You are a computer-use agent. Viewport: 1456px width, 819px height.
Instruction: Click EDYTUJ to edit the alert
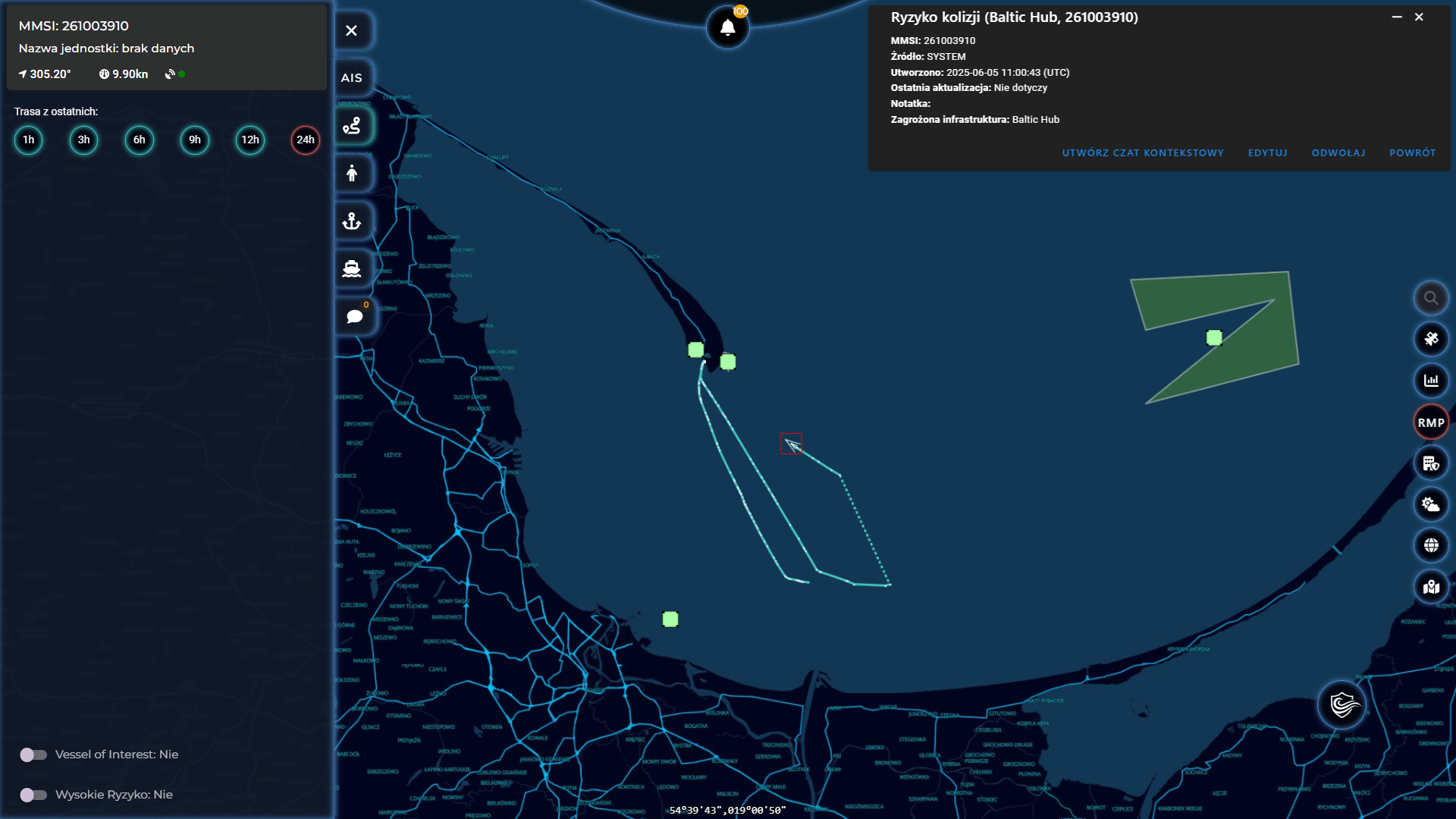click(x=1266, y=152)
